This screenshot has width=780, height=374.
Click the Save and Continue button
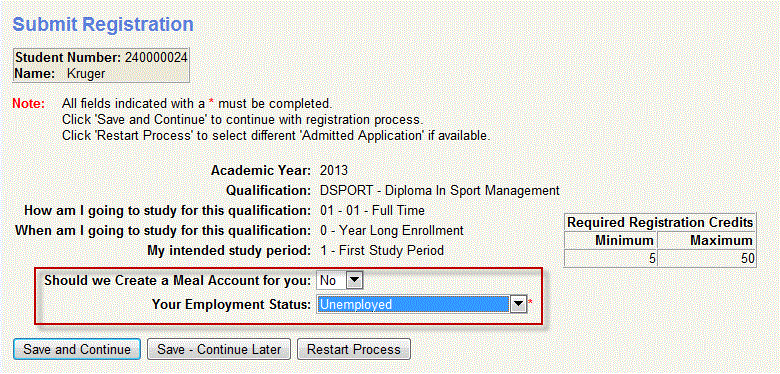point(77,349)
